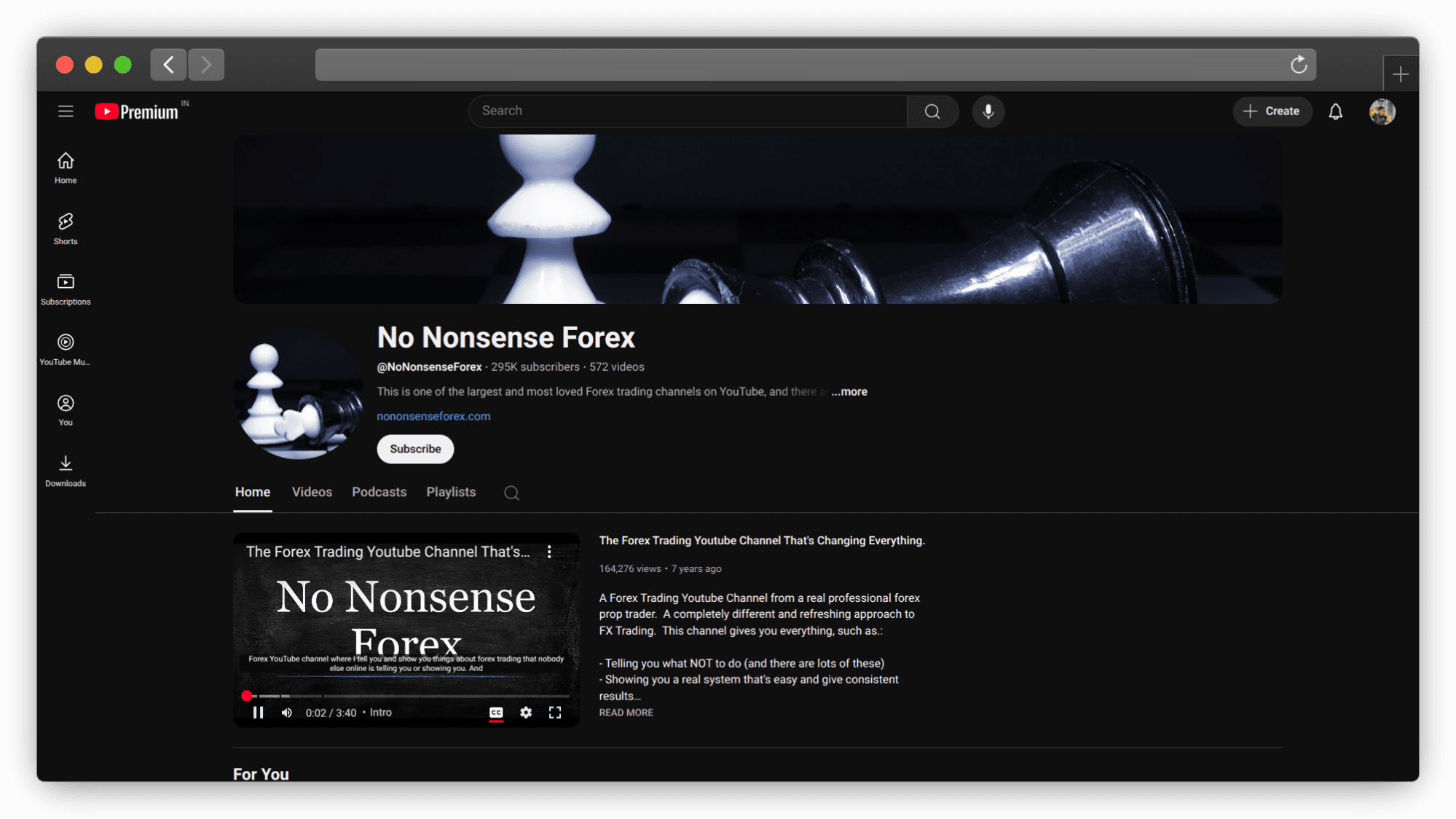The height and width of the screenshot is (819, 1456).
Task: Click the "164,276 views" text
Action: [630, 569]
